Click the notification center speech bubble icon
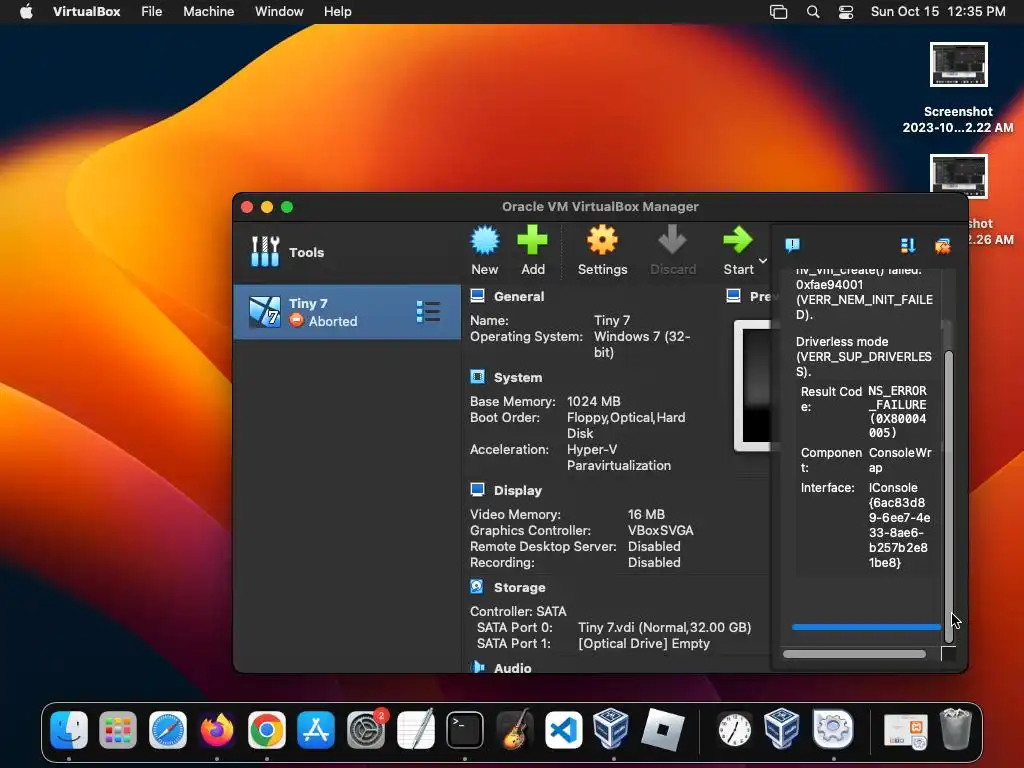This screenshot has height=768, width=1024. [x=792, y=245]
